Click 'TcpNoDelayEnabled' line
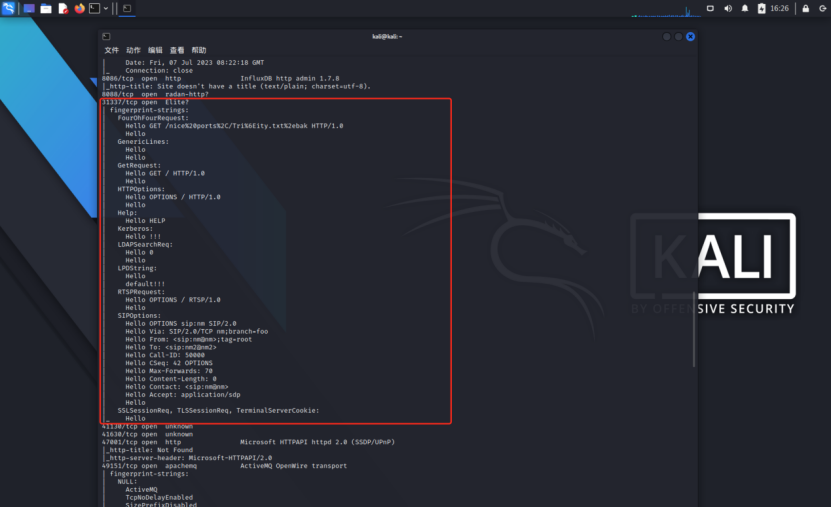 coord(159,498)
